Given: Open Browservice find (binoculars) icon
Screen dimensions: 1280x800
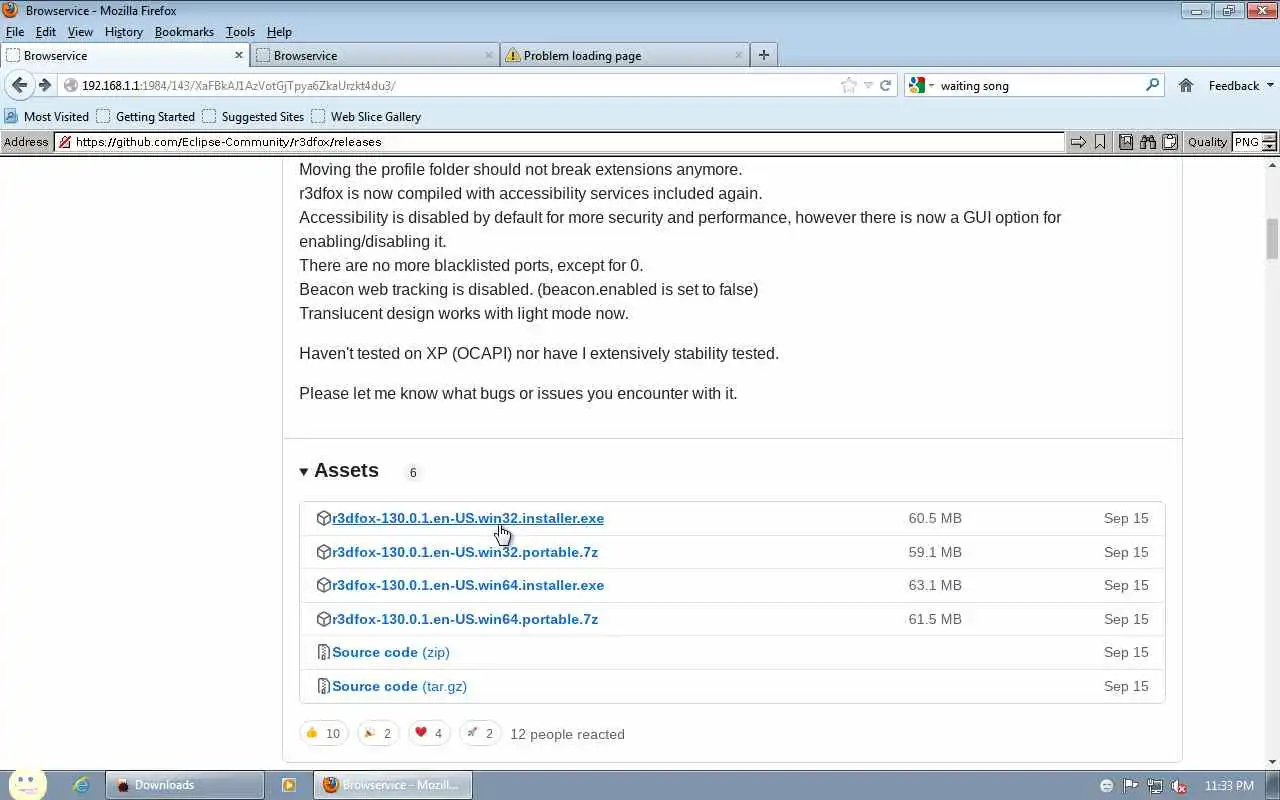Looking at the screenshot, I should tap(1148, 142).
